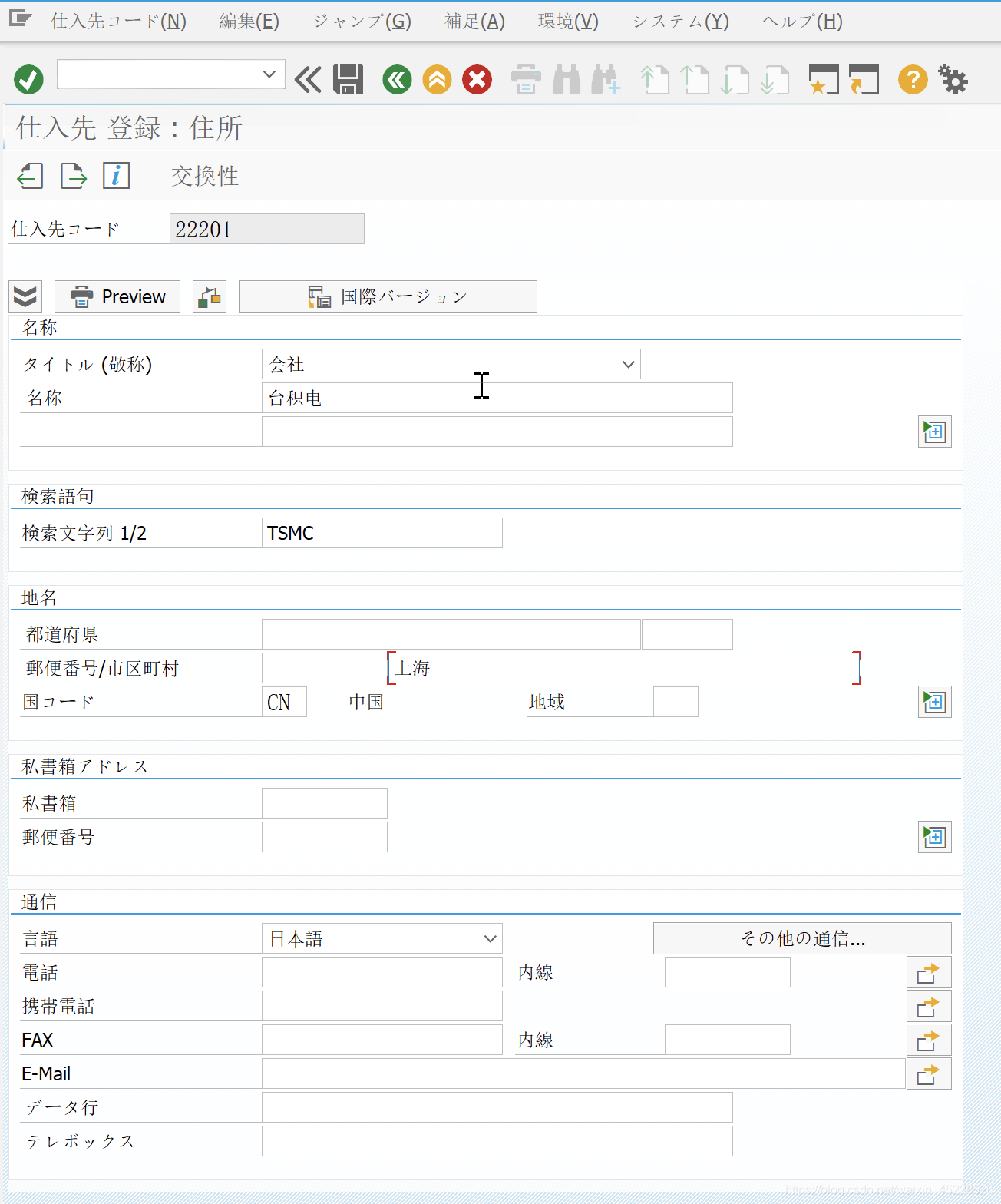Click the second empty 名称 line field

(497, 432)
